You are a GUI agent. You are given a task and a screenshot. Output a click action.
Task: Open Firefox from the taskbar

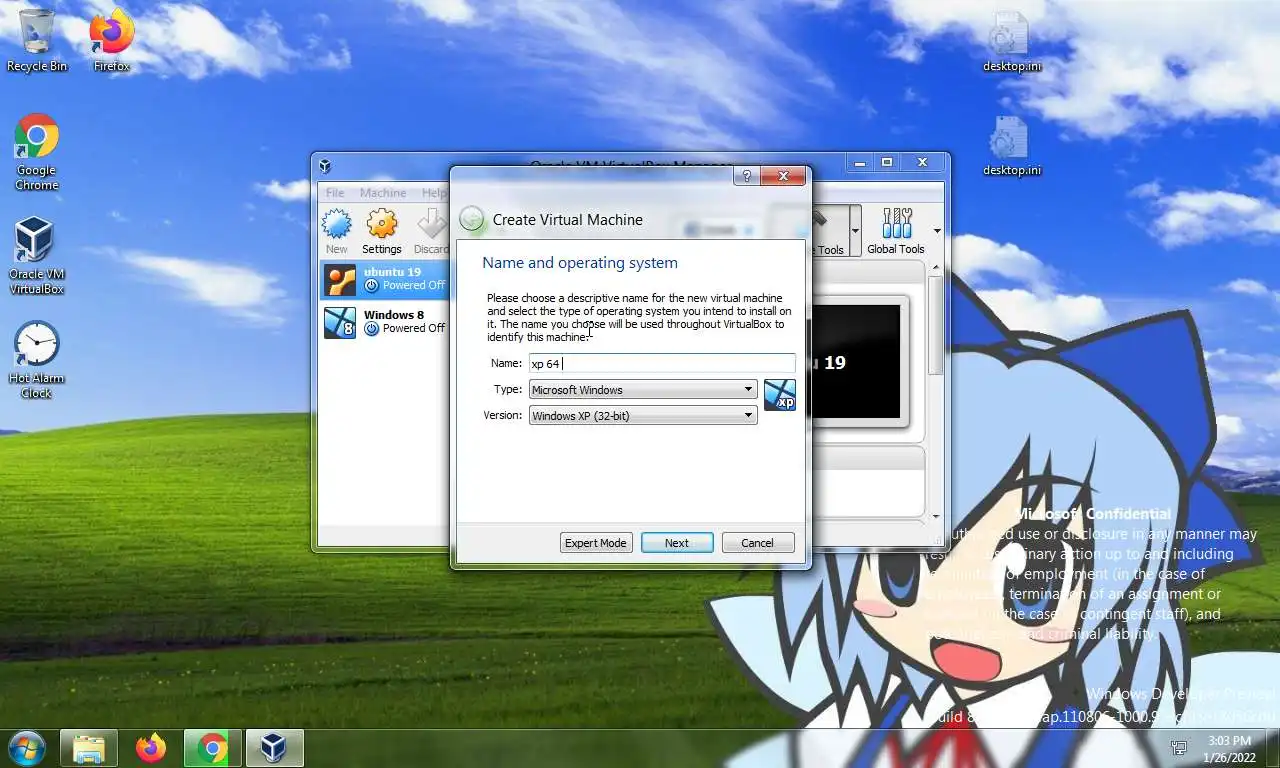coord(151,748)
